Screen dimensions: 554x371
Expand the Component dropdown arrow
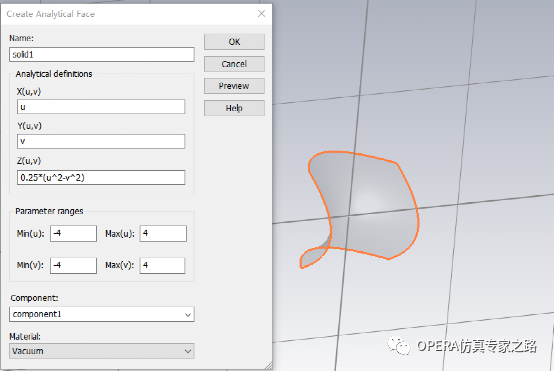tap(188, 314)
